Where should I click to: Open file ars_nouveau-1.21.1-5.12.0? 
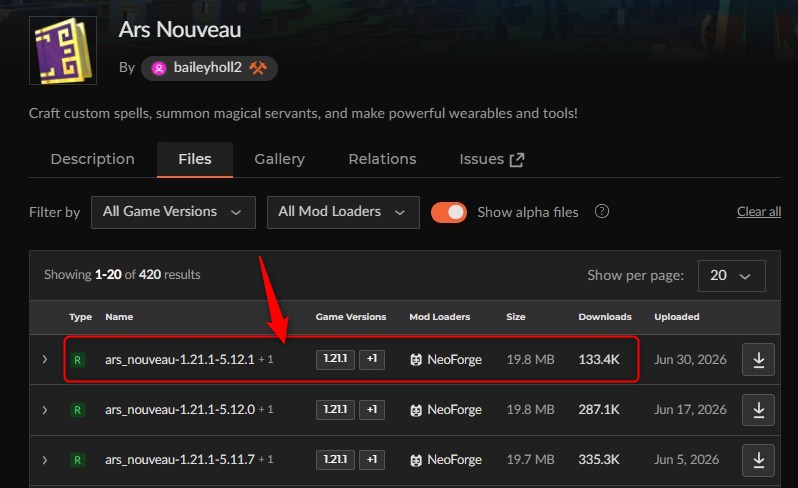pyautogui.click(x=180, y=410)
